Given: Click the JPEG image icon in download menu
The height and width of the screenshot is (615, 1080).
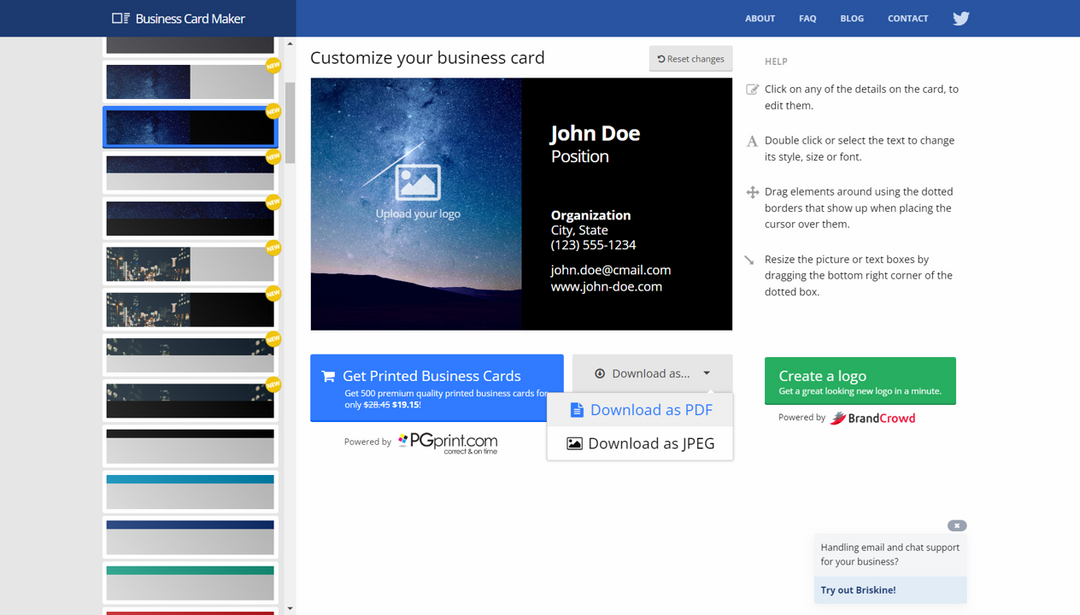Looking at the screenshot, I should tap(574, 444).
